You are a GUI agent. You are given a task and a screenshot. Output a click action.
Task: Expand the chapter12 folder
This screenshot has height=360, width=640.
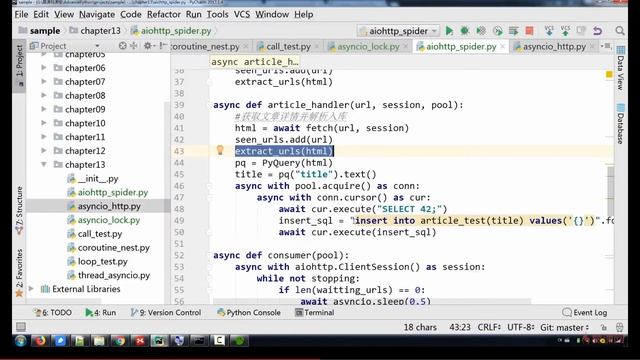pos(44,151)
